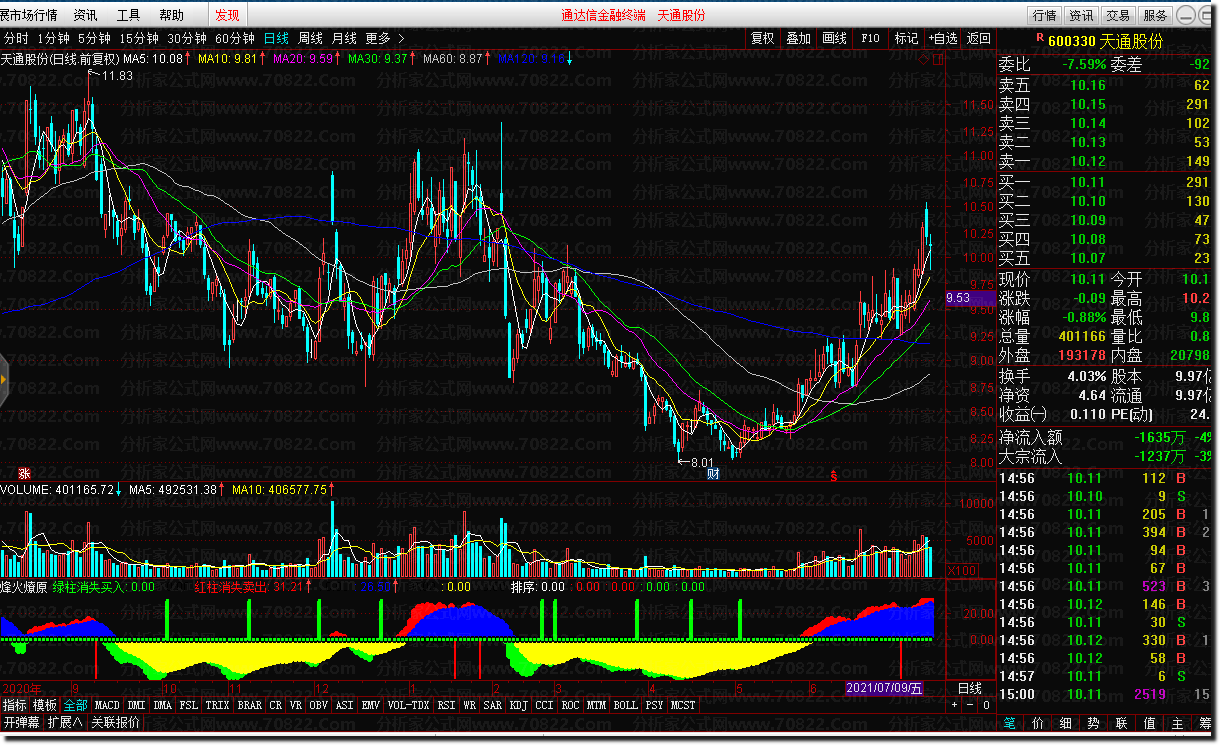Switch to 60分钟 period
The height and width of the screenshot is (745, 1221).
[235, 38]
